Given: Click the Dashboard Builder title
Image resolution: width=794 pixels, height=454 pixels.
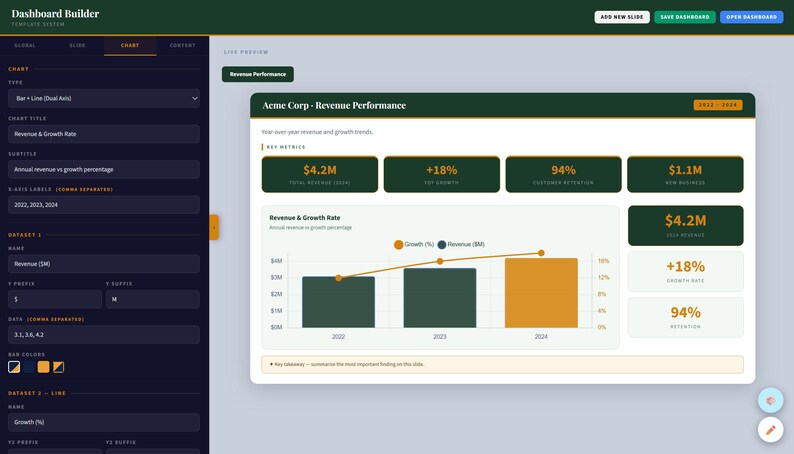Looking at the screenshot, I should 55,14.
